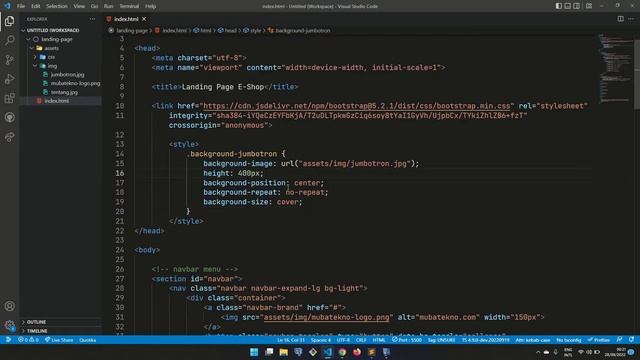Viewport: 640px width, 360px height.
Task: Open the View menu
Action: (79, 6)
